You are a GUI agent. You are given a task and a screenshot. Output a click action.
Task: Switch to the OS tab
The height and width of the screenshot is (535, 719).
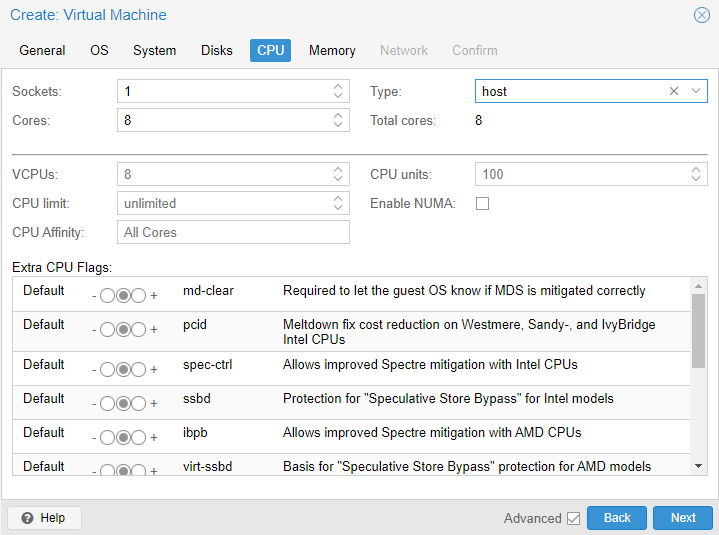coord(99,50)
